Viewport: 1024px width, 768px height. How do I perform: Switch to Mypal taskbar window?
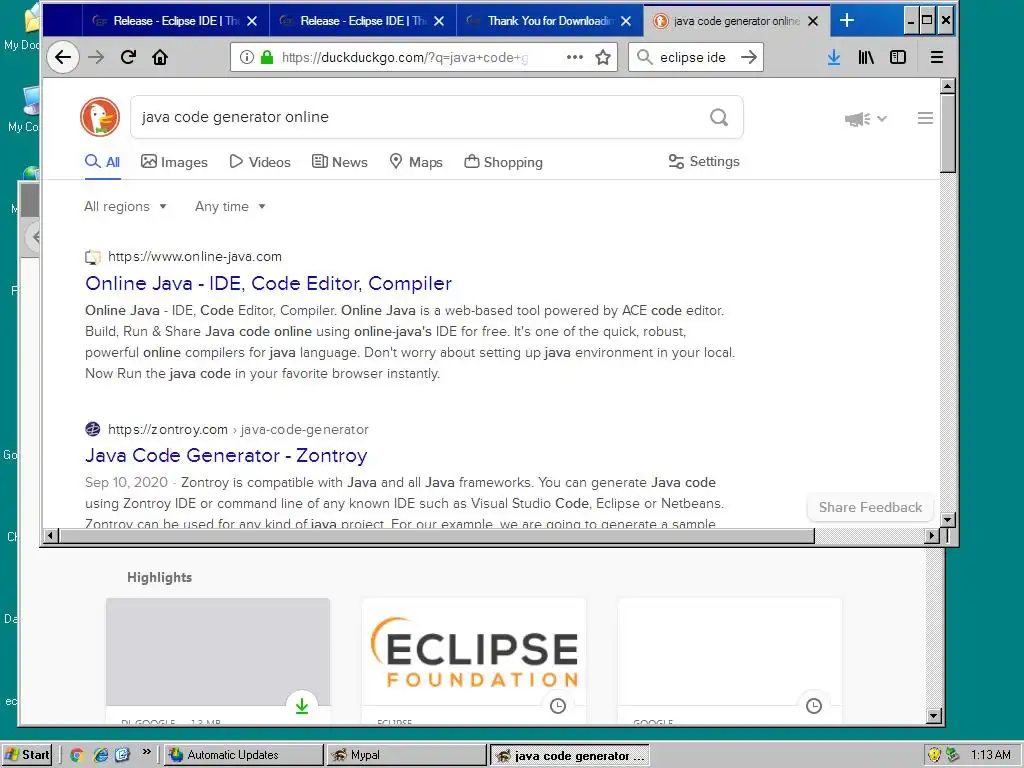tap(406, 755)
